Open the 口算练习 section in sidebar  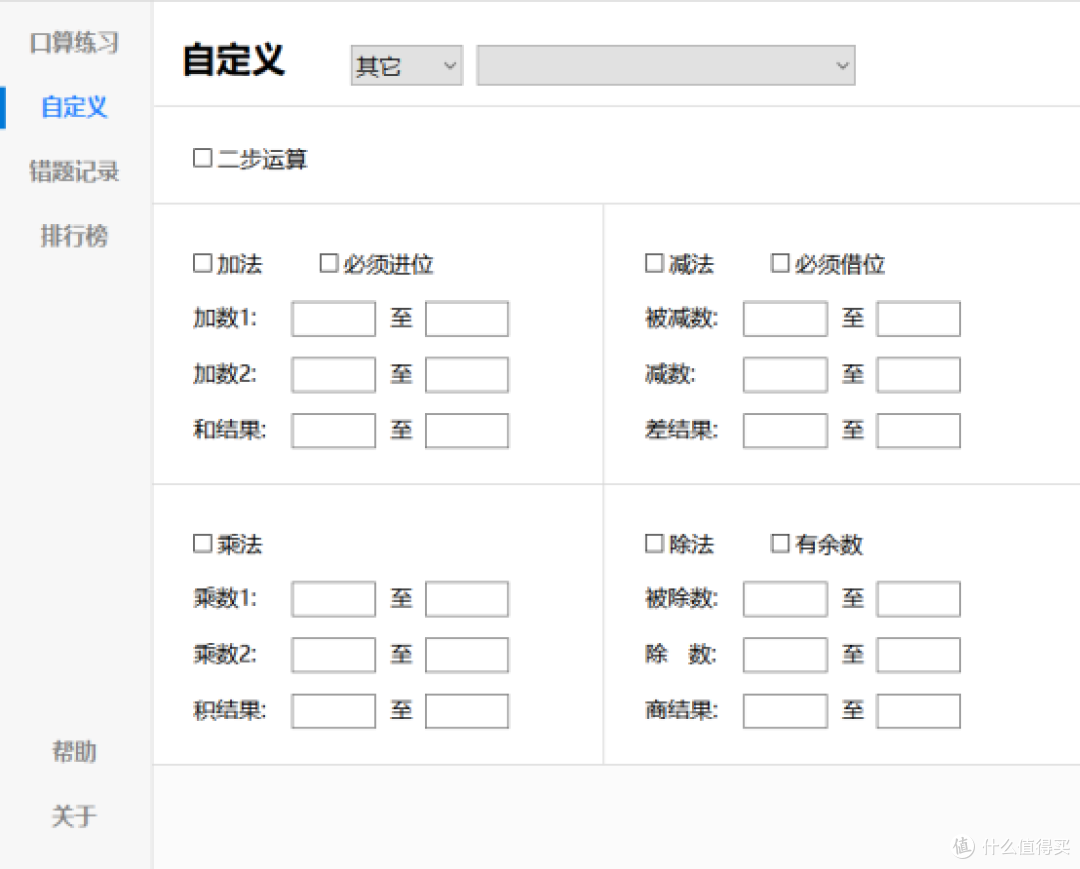click(74, 43)
